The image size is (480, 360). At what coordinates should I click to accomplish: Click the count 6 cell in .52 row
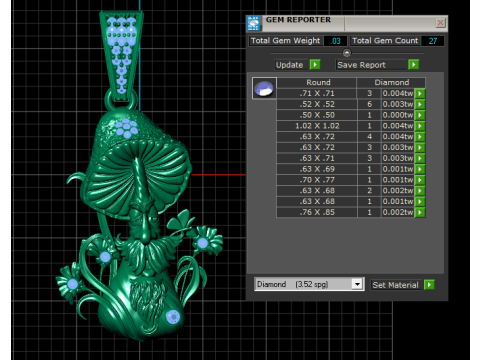[369, 104]
